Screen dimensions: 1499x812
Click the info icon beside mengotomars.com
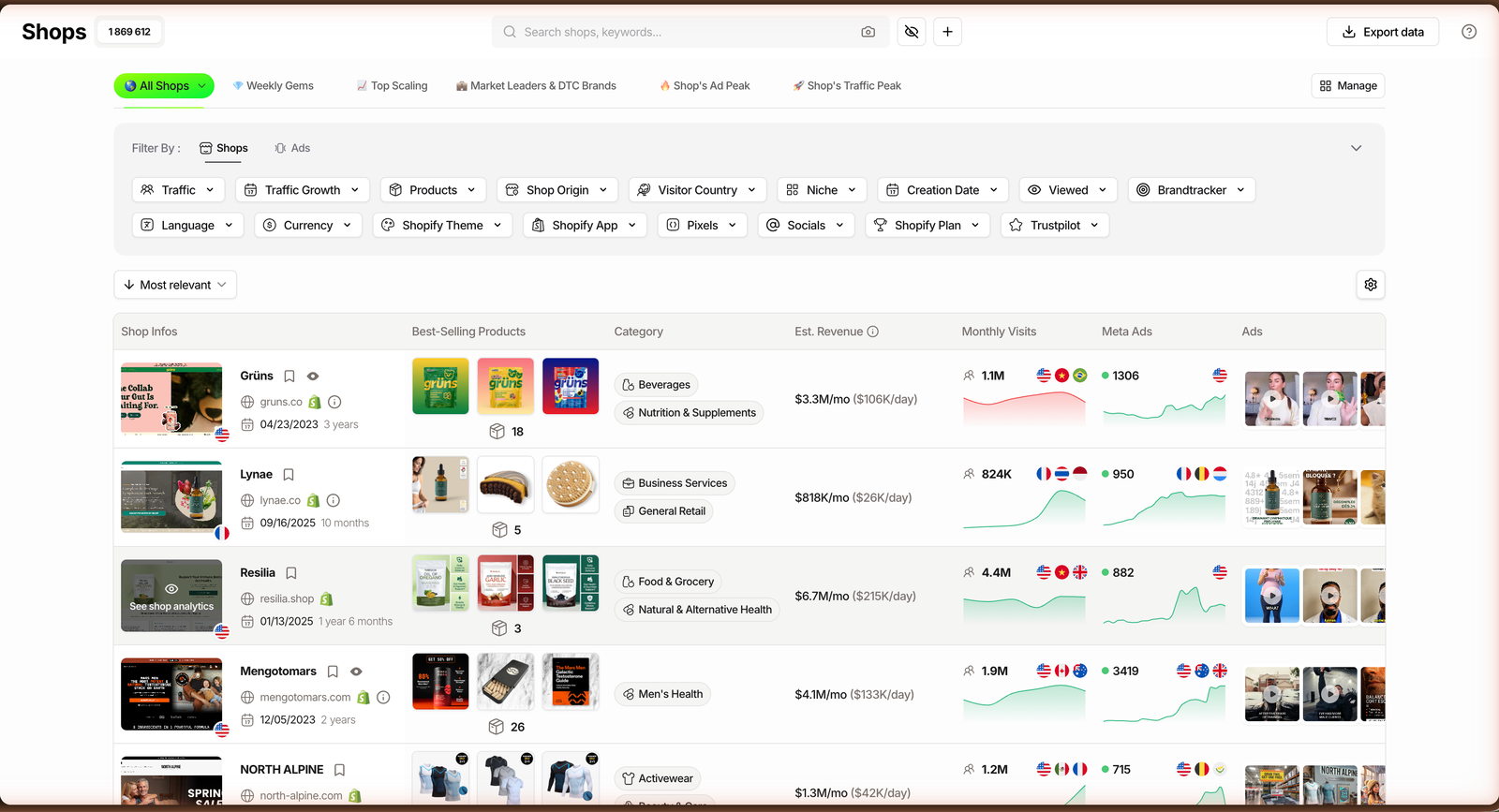click(x=383, y=697)
